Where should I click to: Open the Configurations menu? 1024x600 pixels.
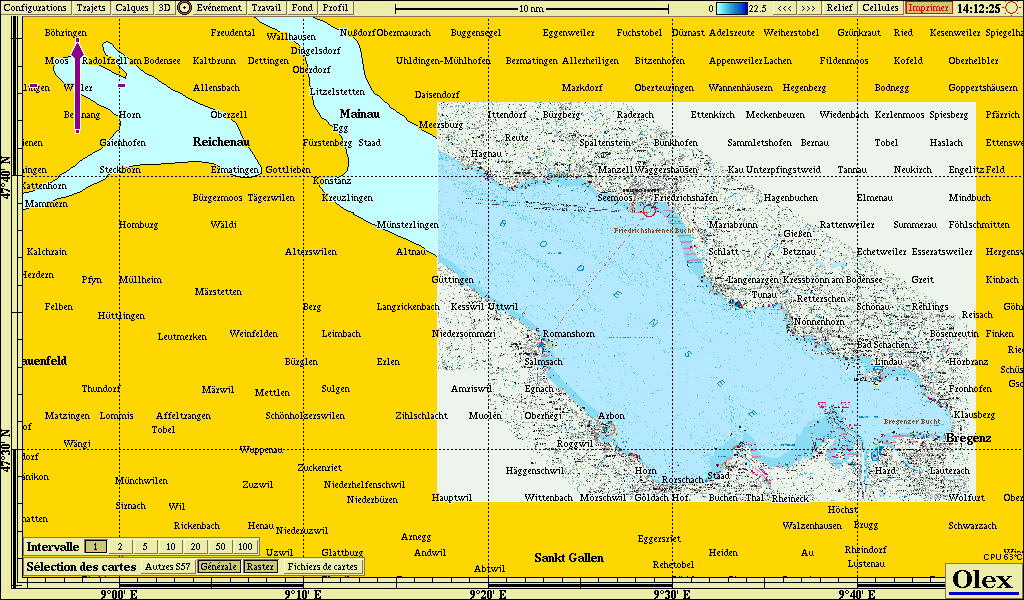pos(35,8)
